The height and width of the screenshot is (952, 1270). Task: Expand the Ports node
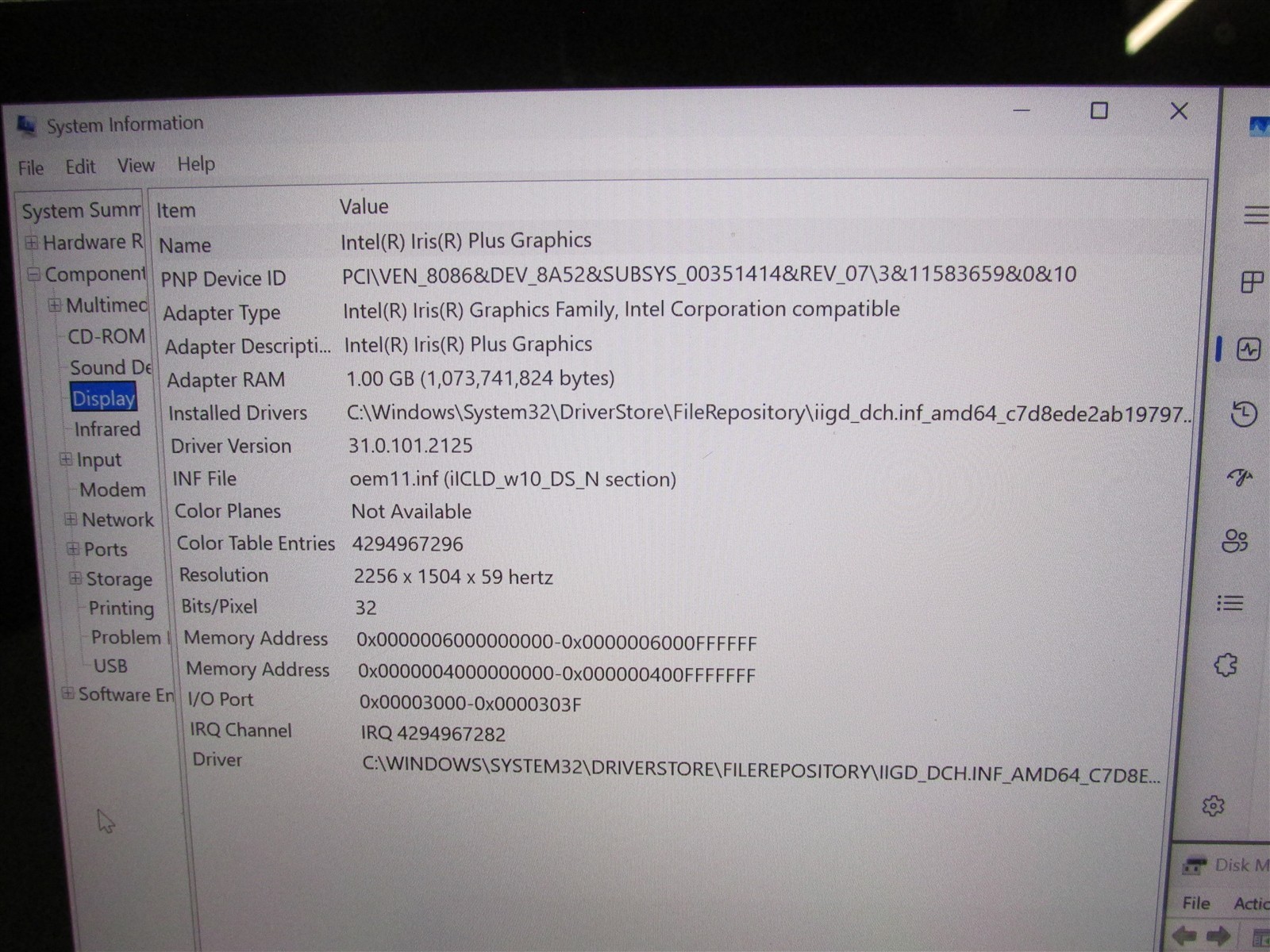73,549
